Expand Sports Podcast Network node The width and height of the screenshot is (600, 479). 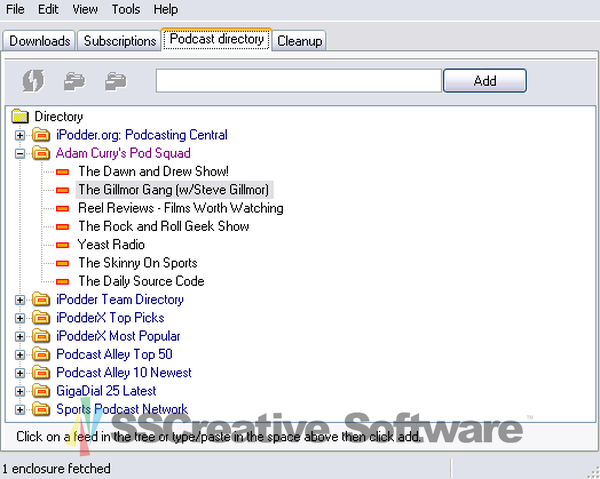[20, 410]
